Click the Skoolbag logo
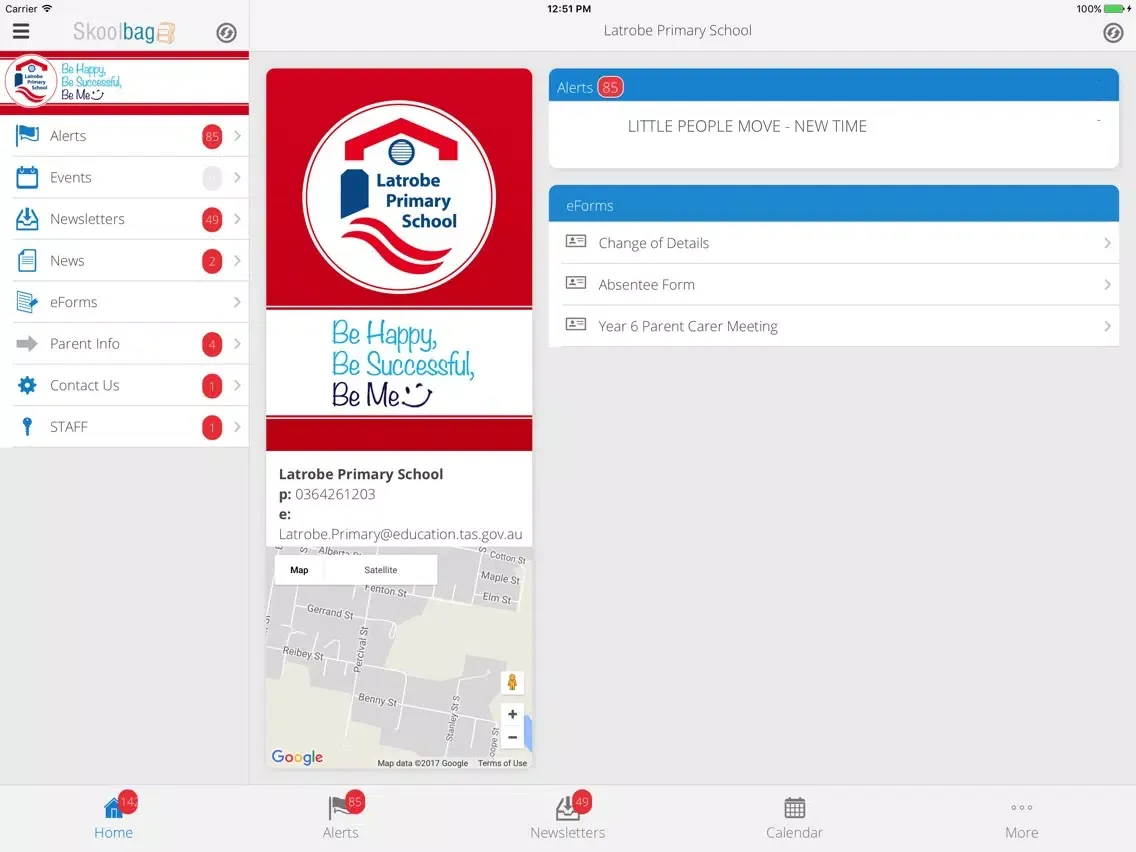1136x852 pixels. (x=124, y=32)
